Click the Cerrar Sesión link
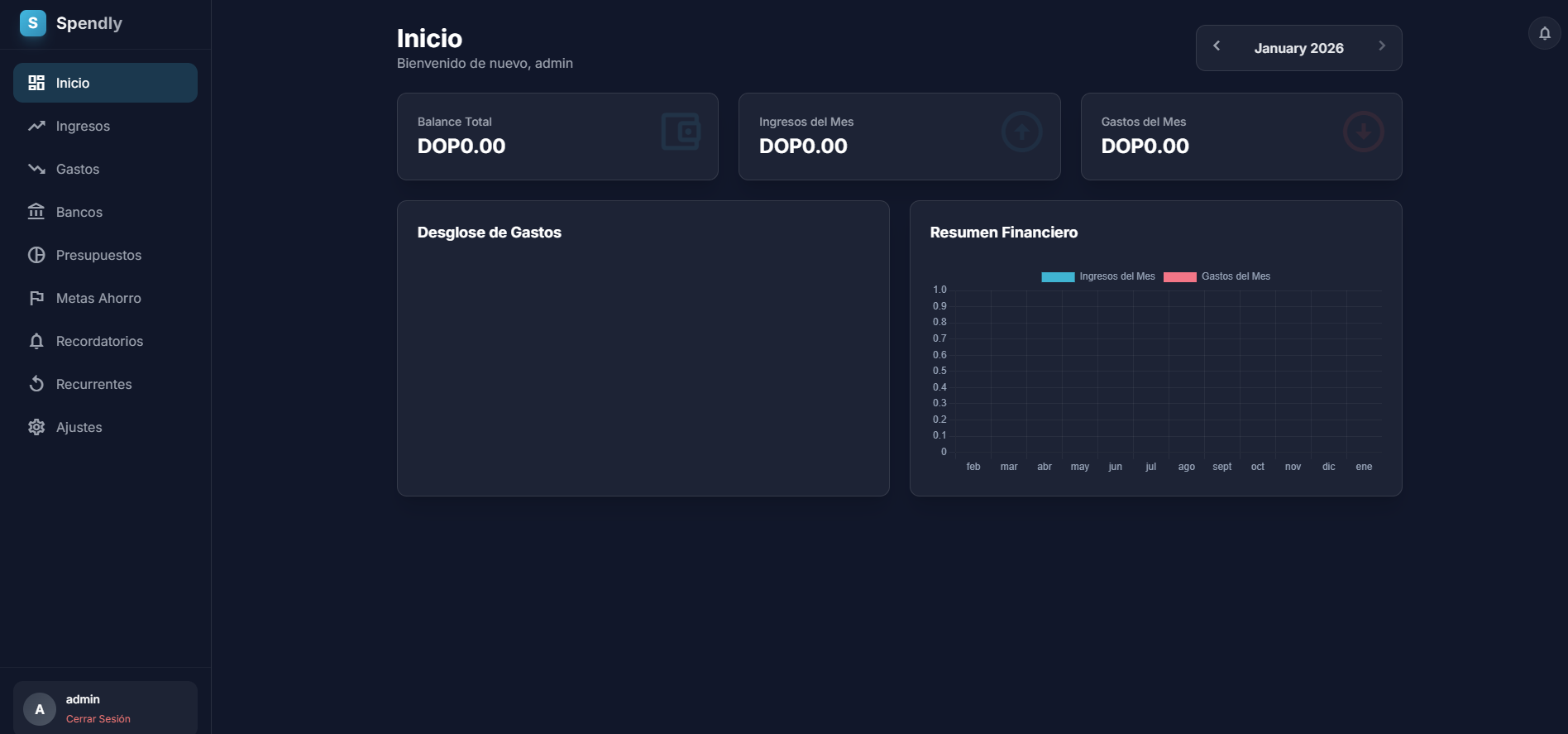 click(98, 719)
